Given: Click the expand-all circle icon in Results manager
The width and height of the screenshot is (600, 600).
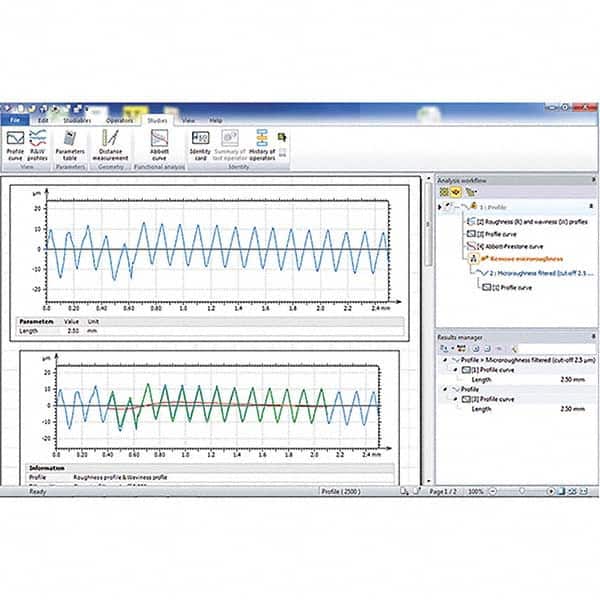Looking at the screenshot, I should 476,349.
